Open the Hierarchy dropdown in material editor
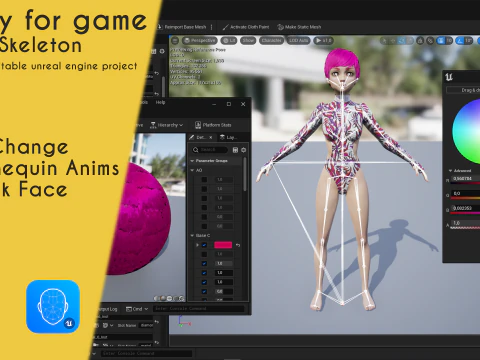480x360 pixels. tap(167, 125)
